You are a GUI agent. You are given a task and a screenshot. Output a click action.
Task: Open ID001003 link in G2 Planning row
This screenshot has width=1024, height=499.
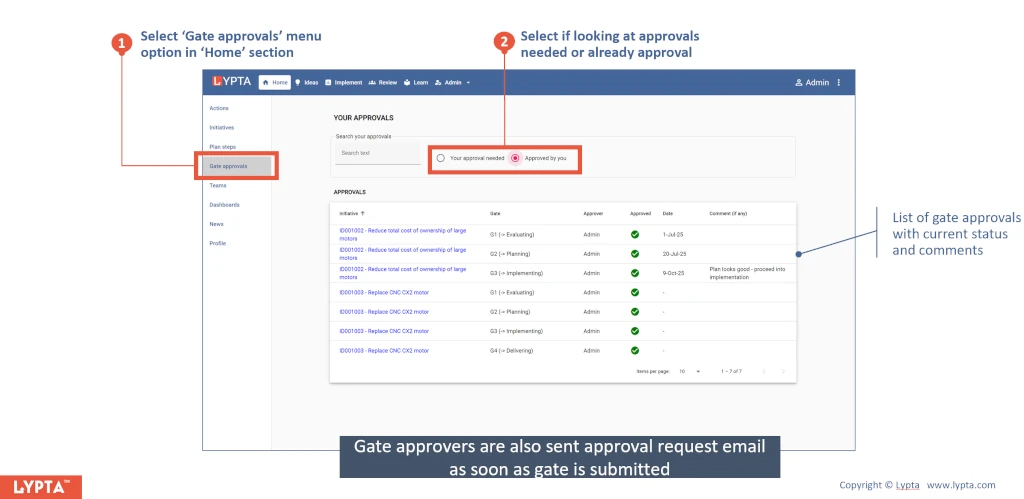[x=384, y=312]
